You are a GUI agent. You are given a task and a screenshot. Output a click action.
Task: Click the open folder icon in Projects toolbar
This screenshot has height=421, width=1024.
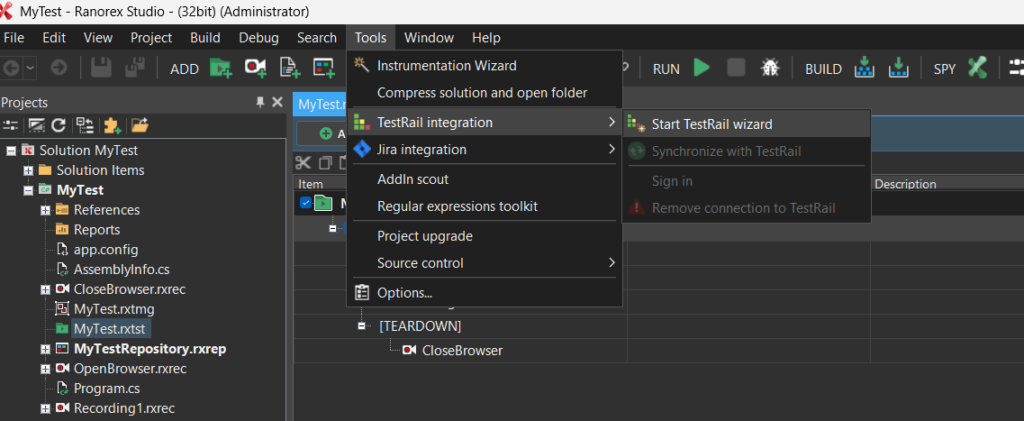140,125
